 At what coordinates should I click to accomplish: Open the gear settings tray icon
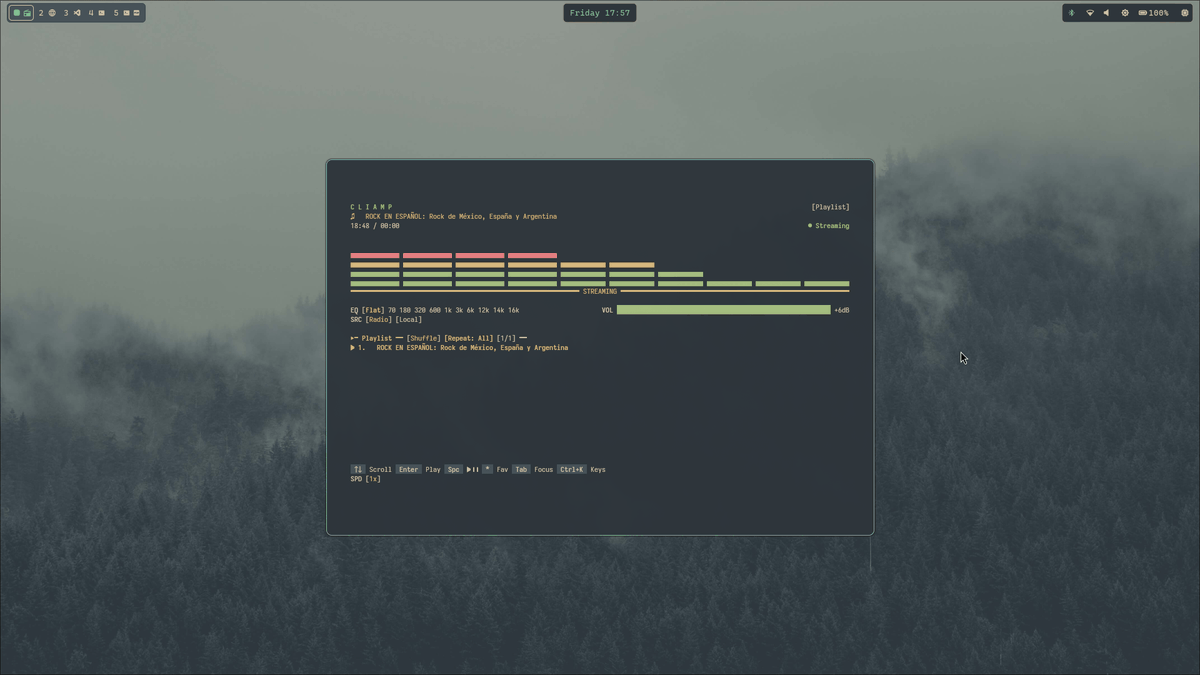[x=1125, y=13]
